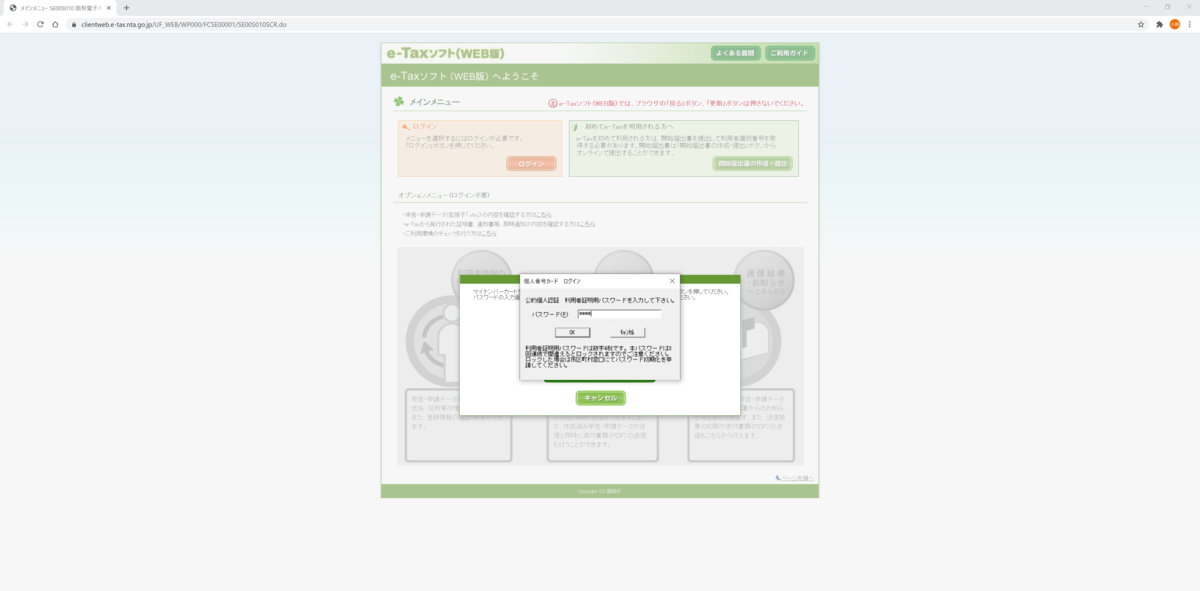Viewport: 1200px width, 591px height.
Task: Click the address bar URL
Action: click(x=184, y=24)
